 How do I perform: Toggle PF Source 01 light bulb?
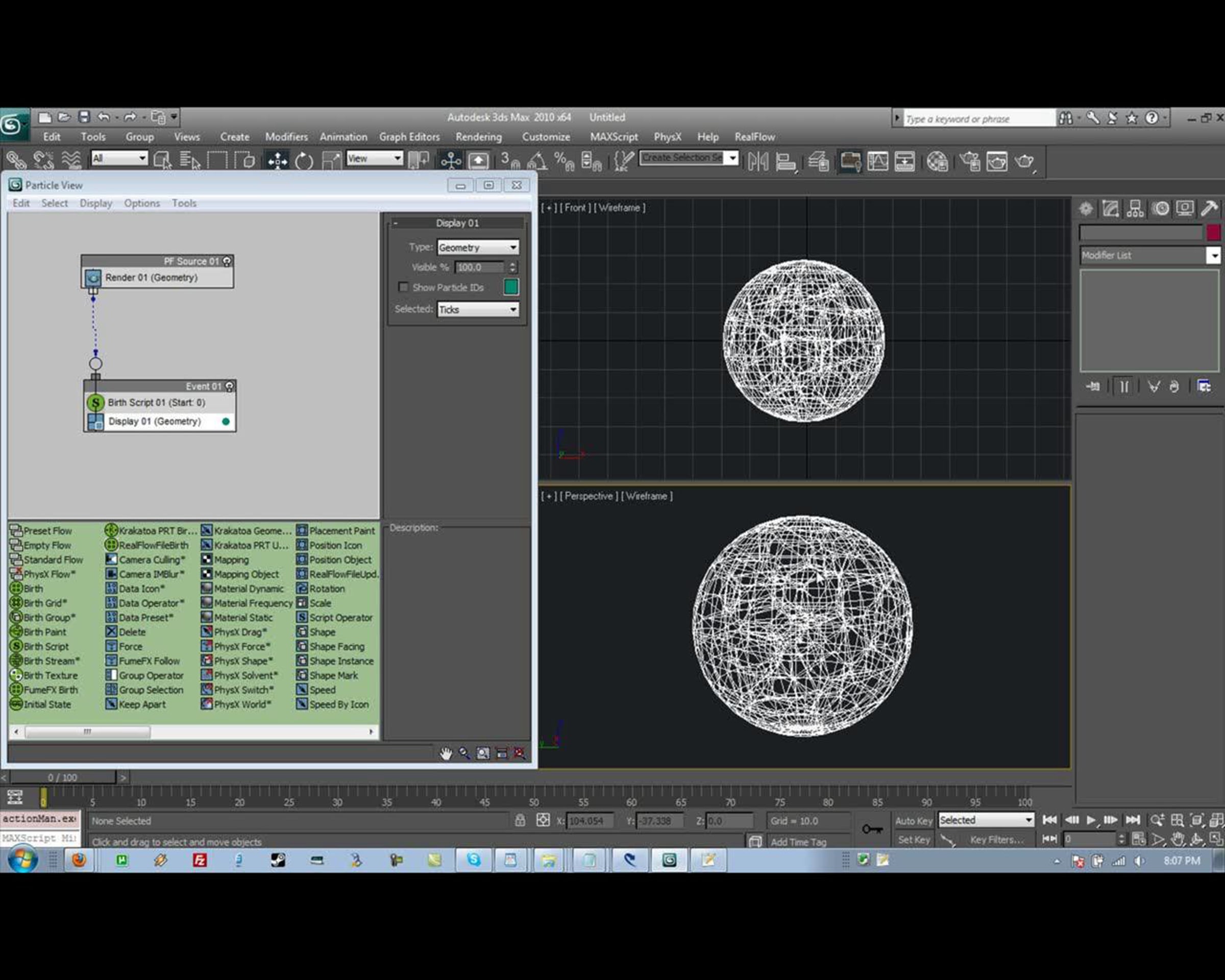point(227,261)
